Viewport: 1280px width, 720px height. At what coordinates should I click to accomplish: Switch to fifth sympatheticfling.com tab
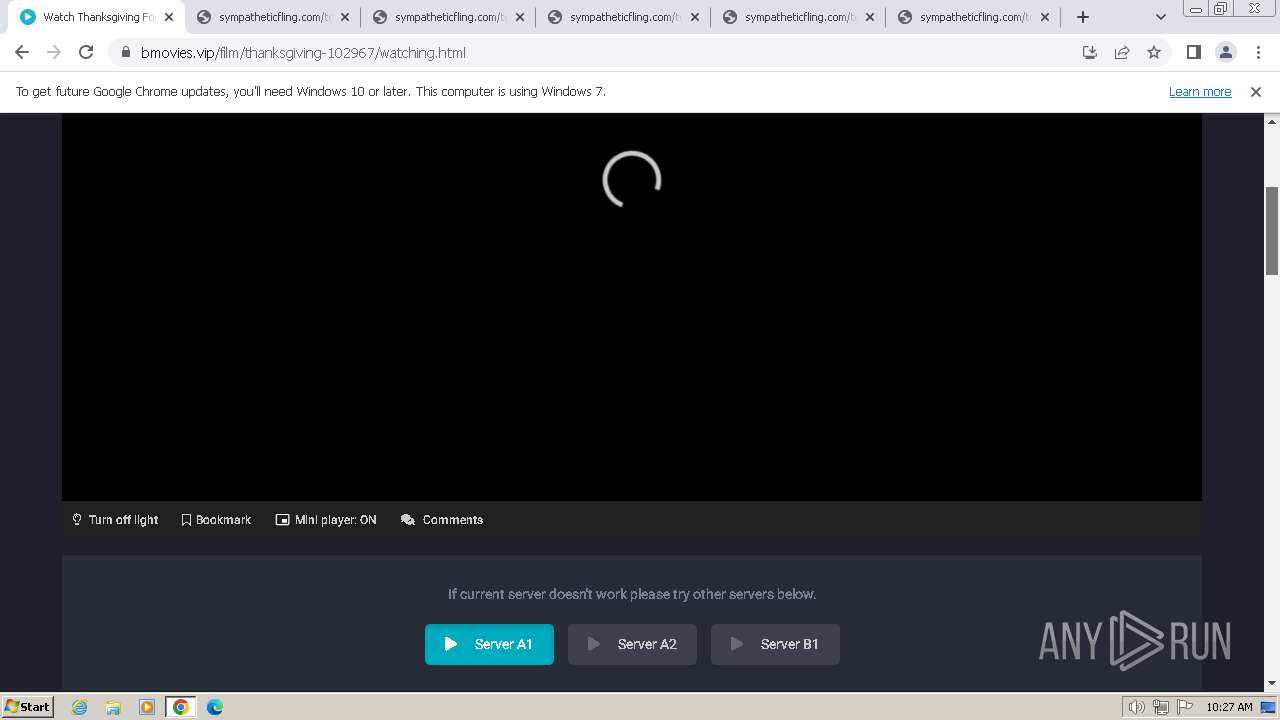(973, 17)
